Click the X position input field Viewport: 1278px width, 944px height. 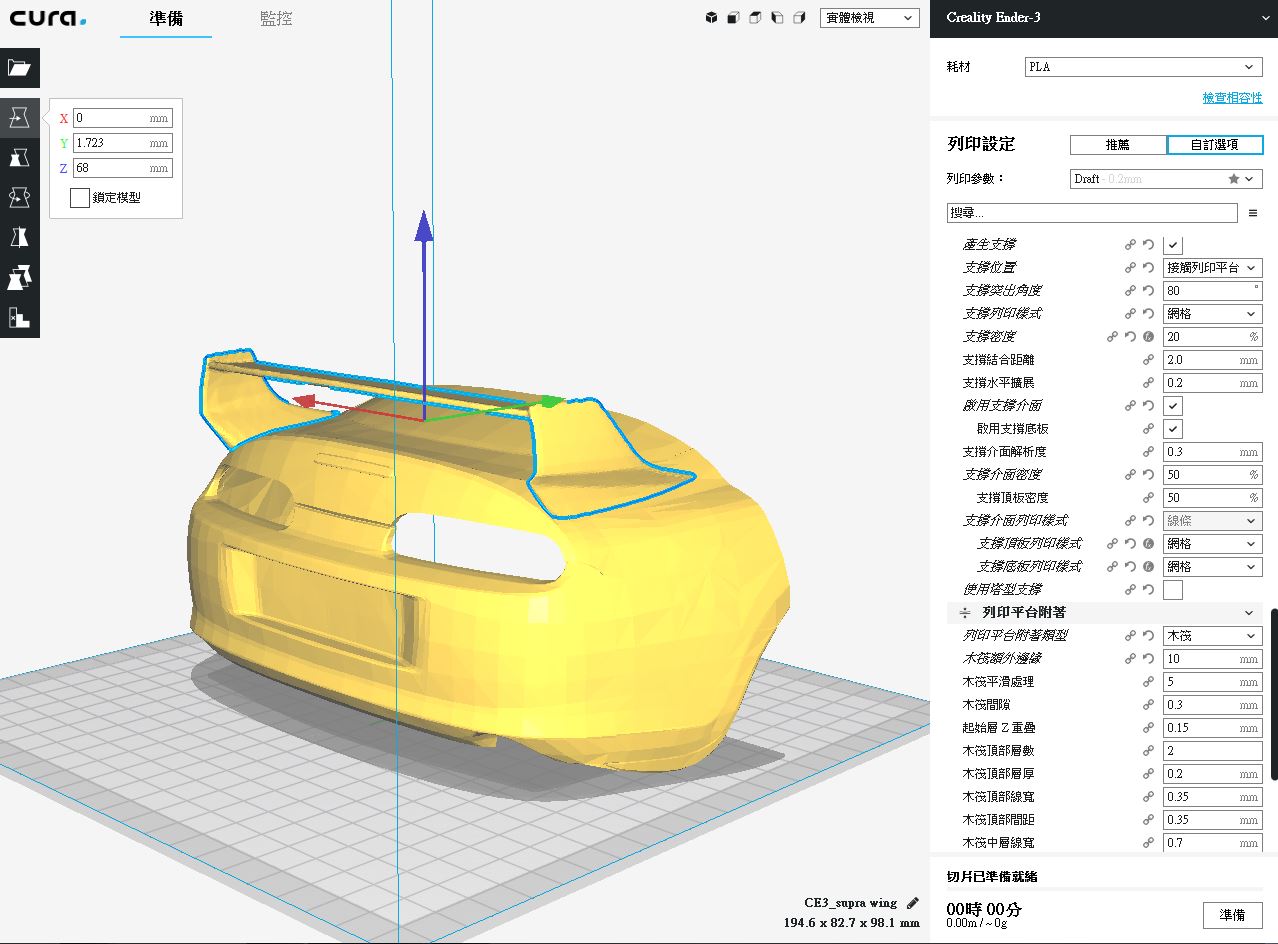point(122,118)
